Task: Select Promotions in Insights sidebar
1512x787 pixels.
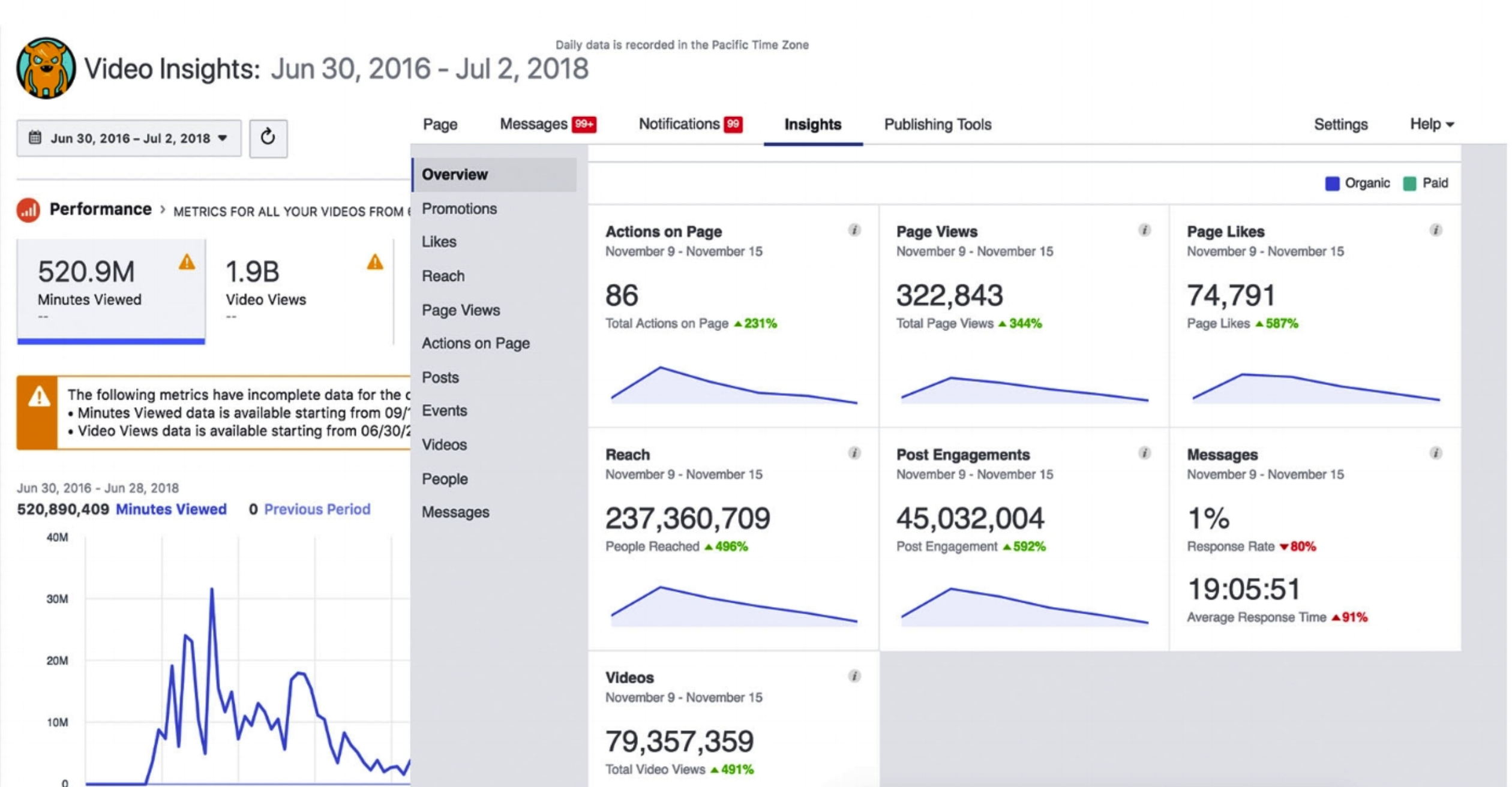Action: pos(459,209)
